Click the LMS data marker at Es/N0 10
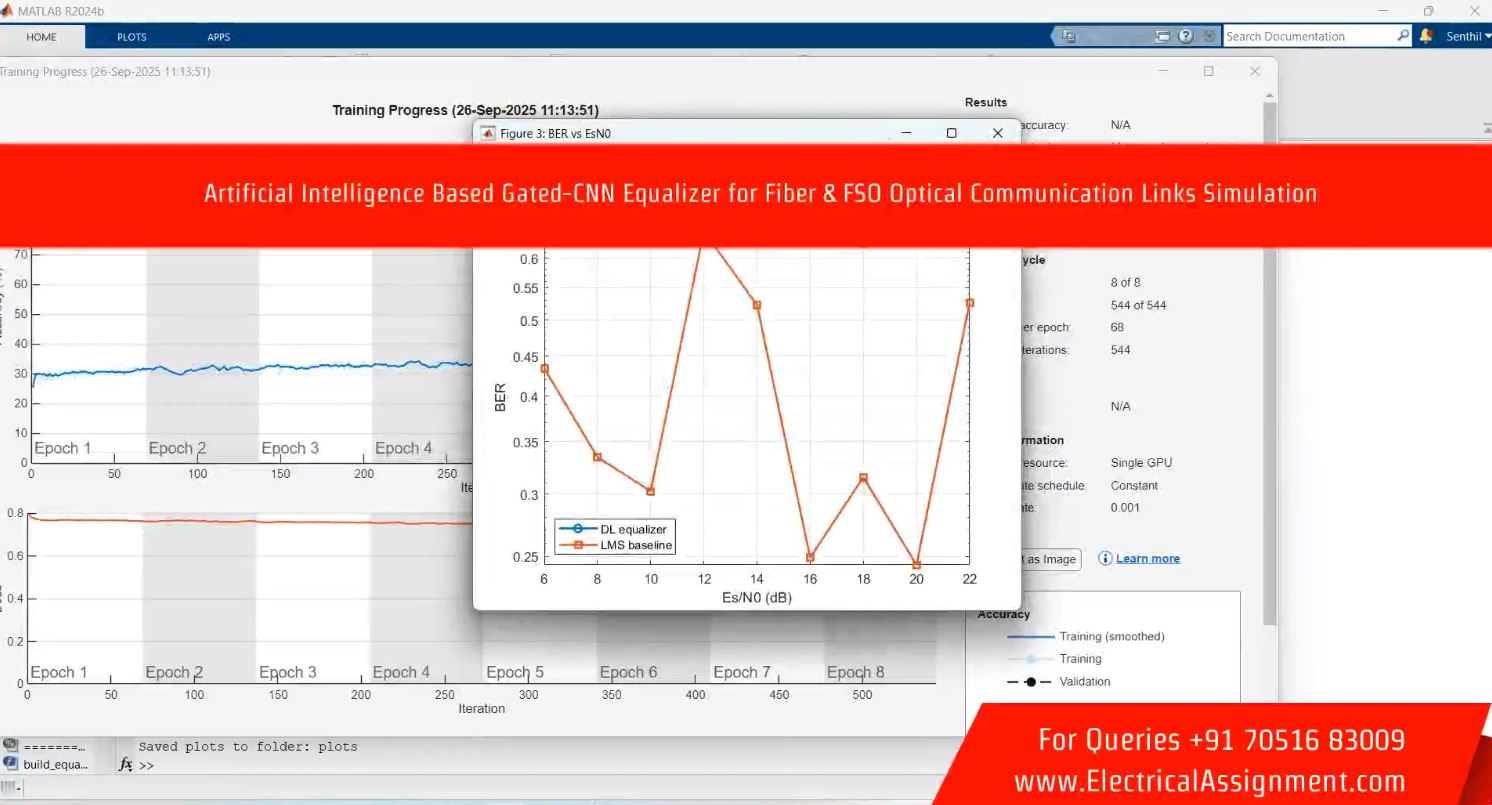This screenshot has height=805, width=1492. [650, 491]
